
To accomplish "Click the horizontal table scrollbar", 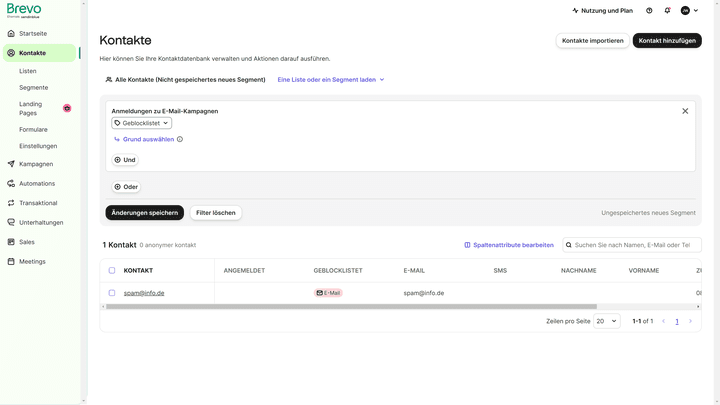I will [x=351, y=306].
